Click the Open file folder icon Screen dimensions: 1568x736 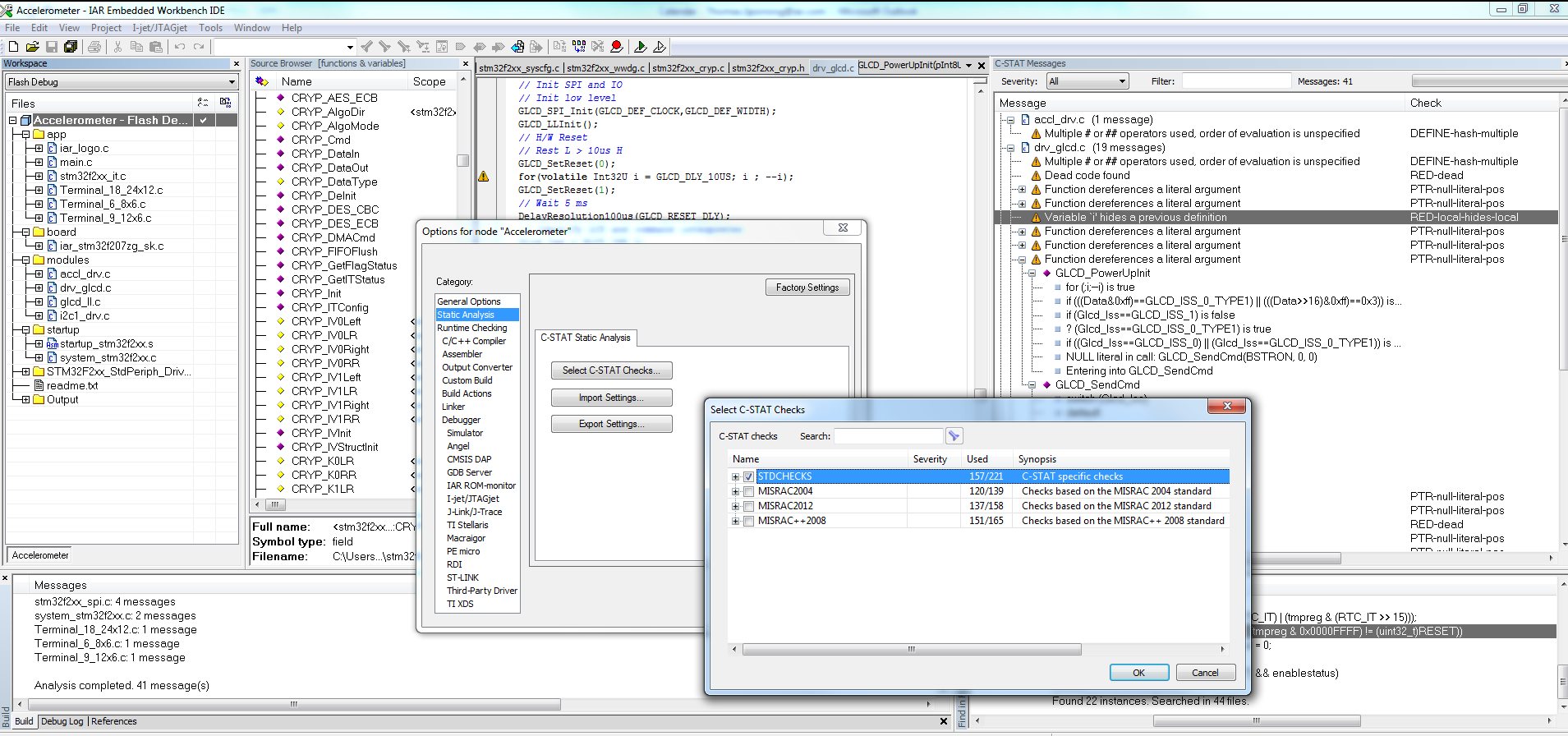click(32, 47)
